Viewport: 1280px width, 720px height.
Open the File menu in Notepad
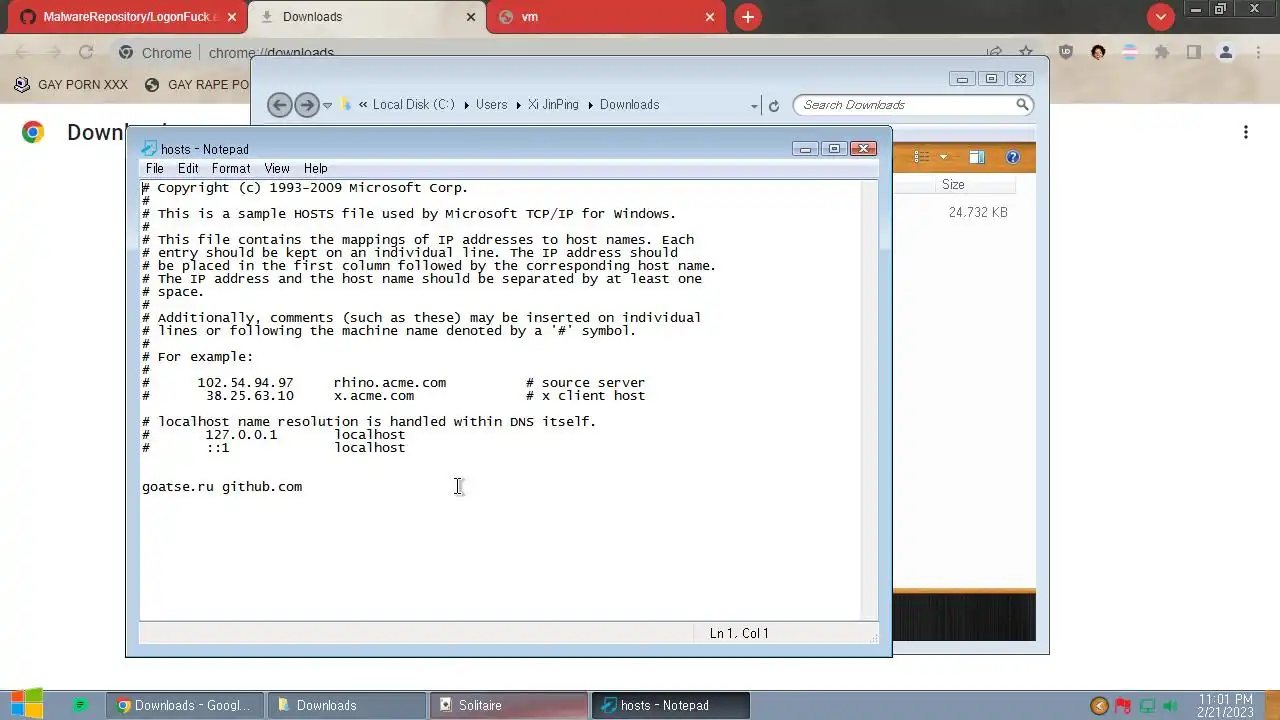pyautogui.click(x=154, y=168)
